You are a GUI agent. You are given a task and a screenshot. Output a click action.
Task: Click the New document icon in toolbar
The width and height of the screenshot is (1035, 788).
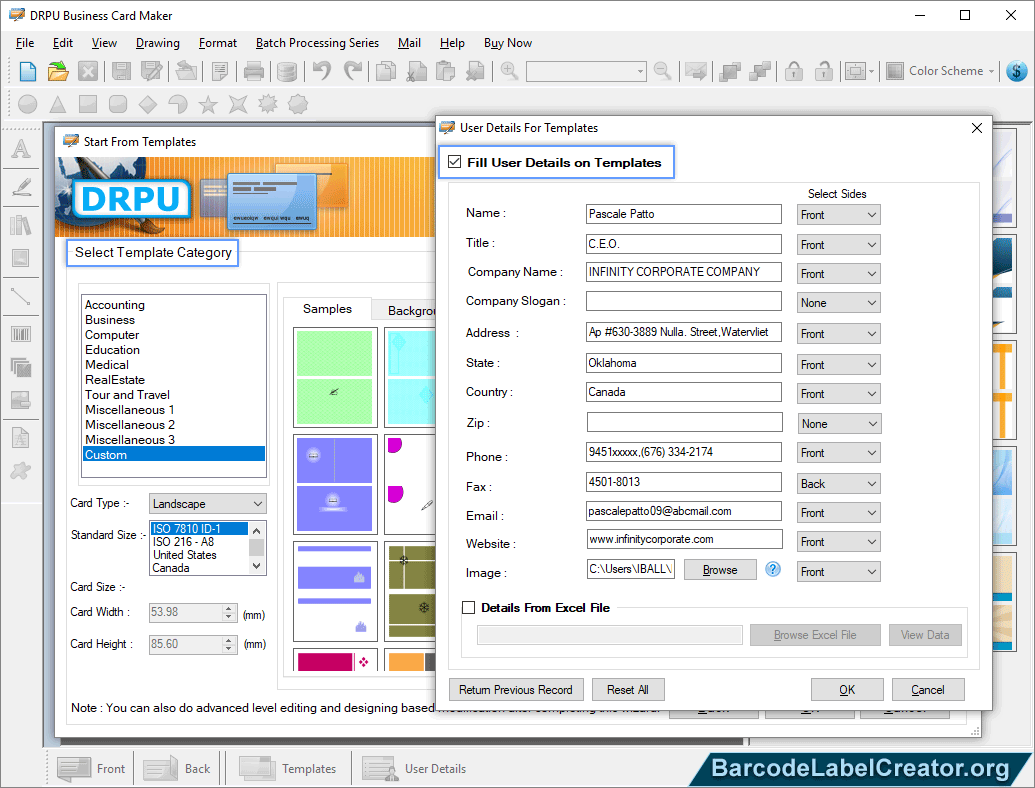(28, 71)
